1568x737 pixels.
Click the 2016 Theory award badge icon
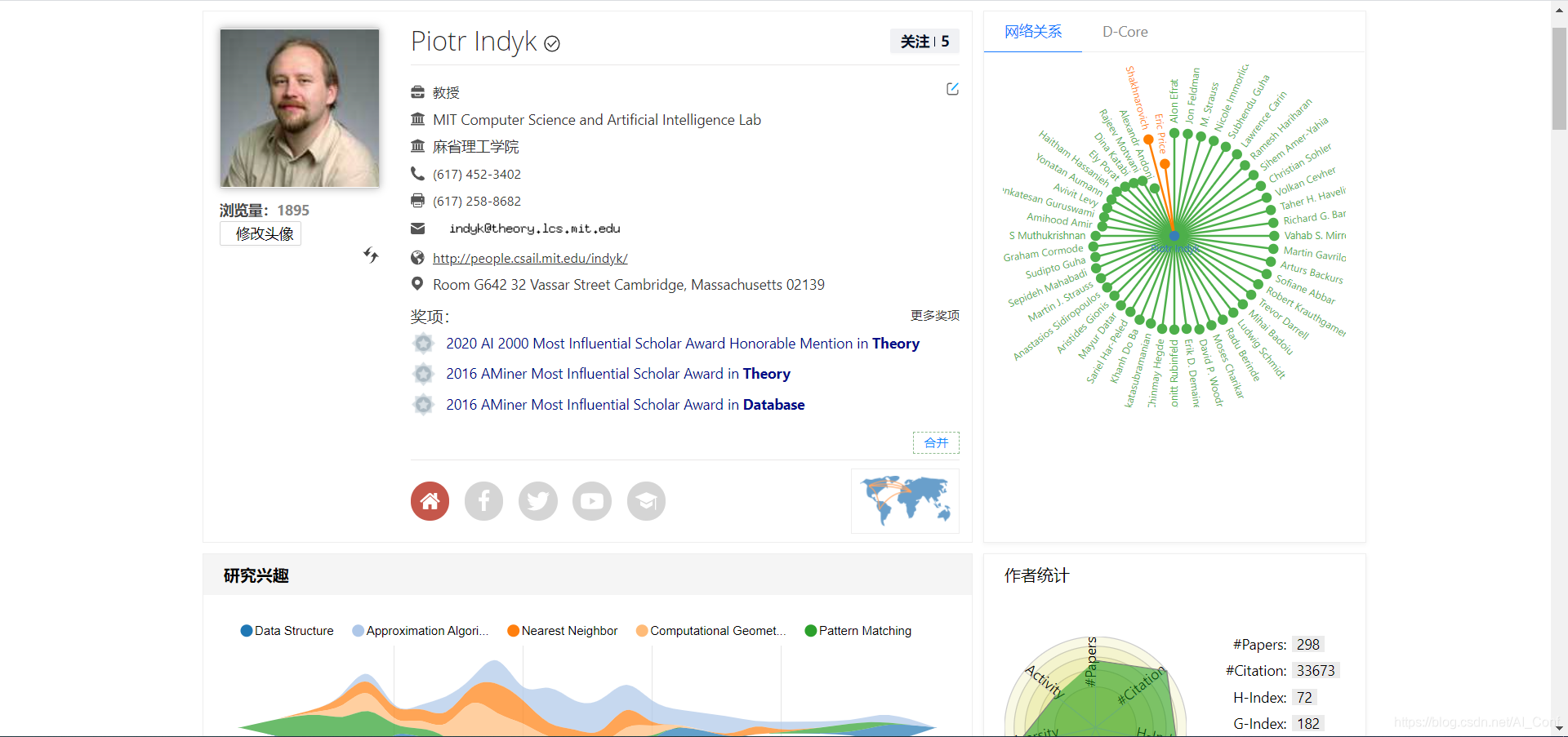(x=423, y=374)
